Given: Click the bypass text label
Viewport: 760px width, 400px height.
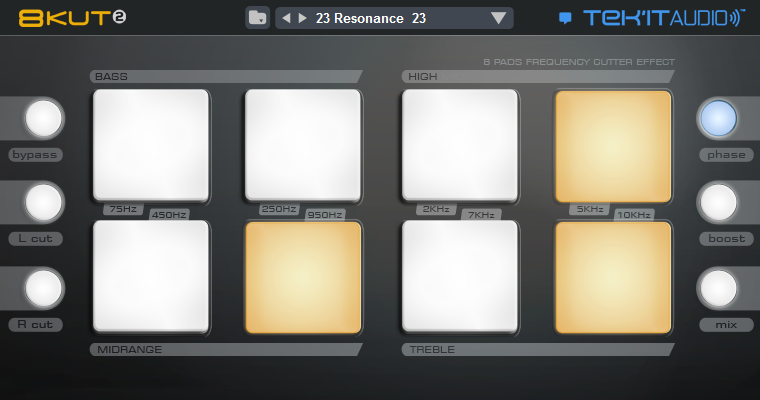Looking at the screenshot, I should point(35,155).
